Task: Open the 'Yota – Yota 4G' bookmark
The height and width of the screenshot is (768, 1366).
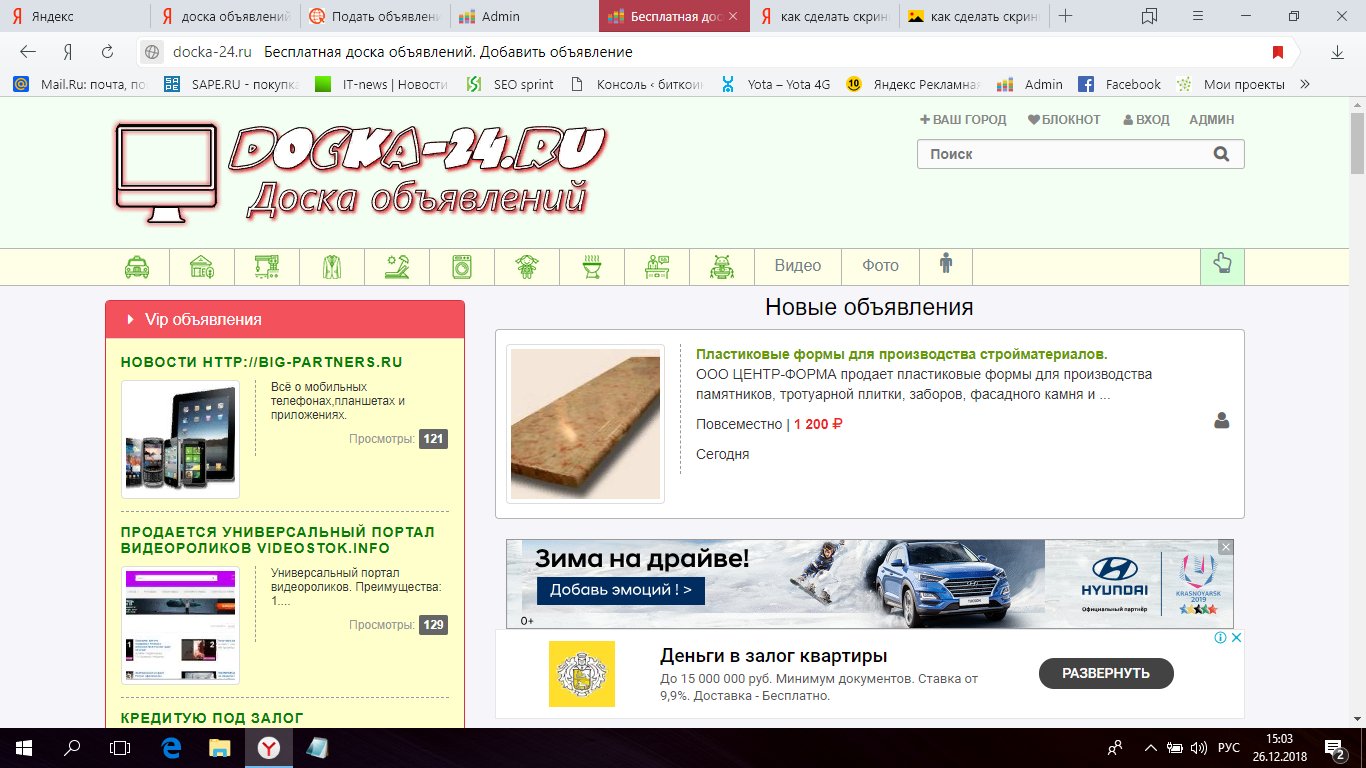Action: pyautogui.click(x=776, y=84)
